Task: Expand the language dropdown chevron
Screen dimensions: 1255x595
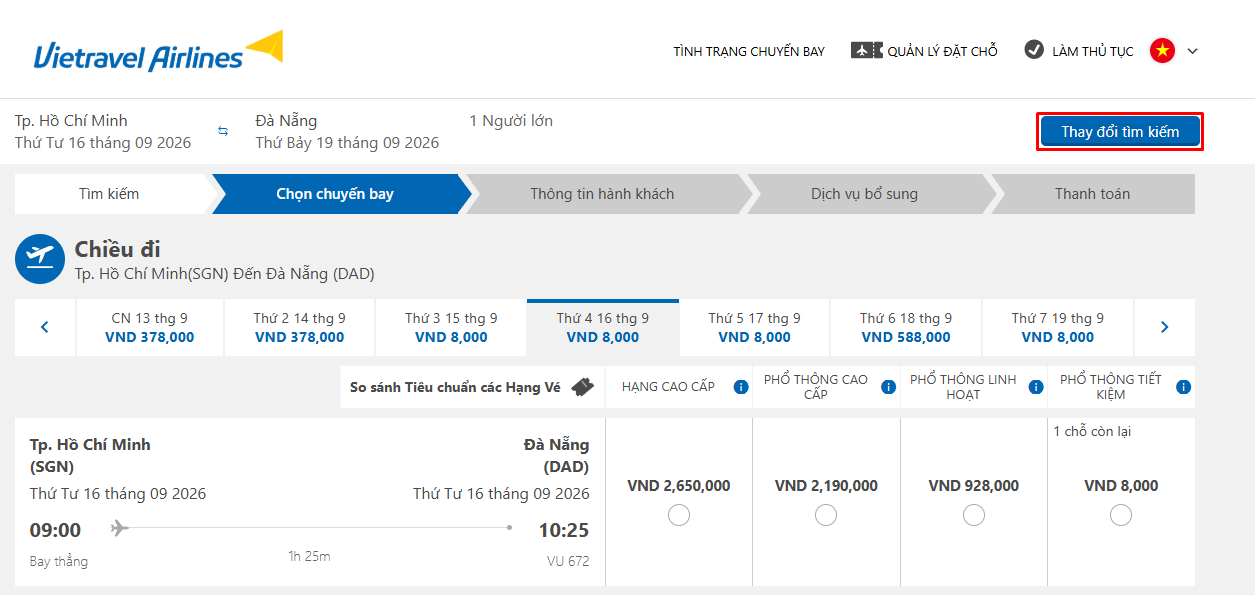Action: (1192, 51)
